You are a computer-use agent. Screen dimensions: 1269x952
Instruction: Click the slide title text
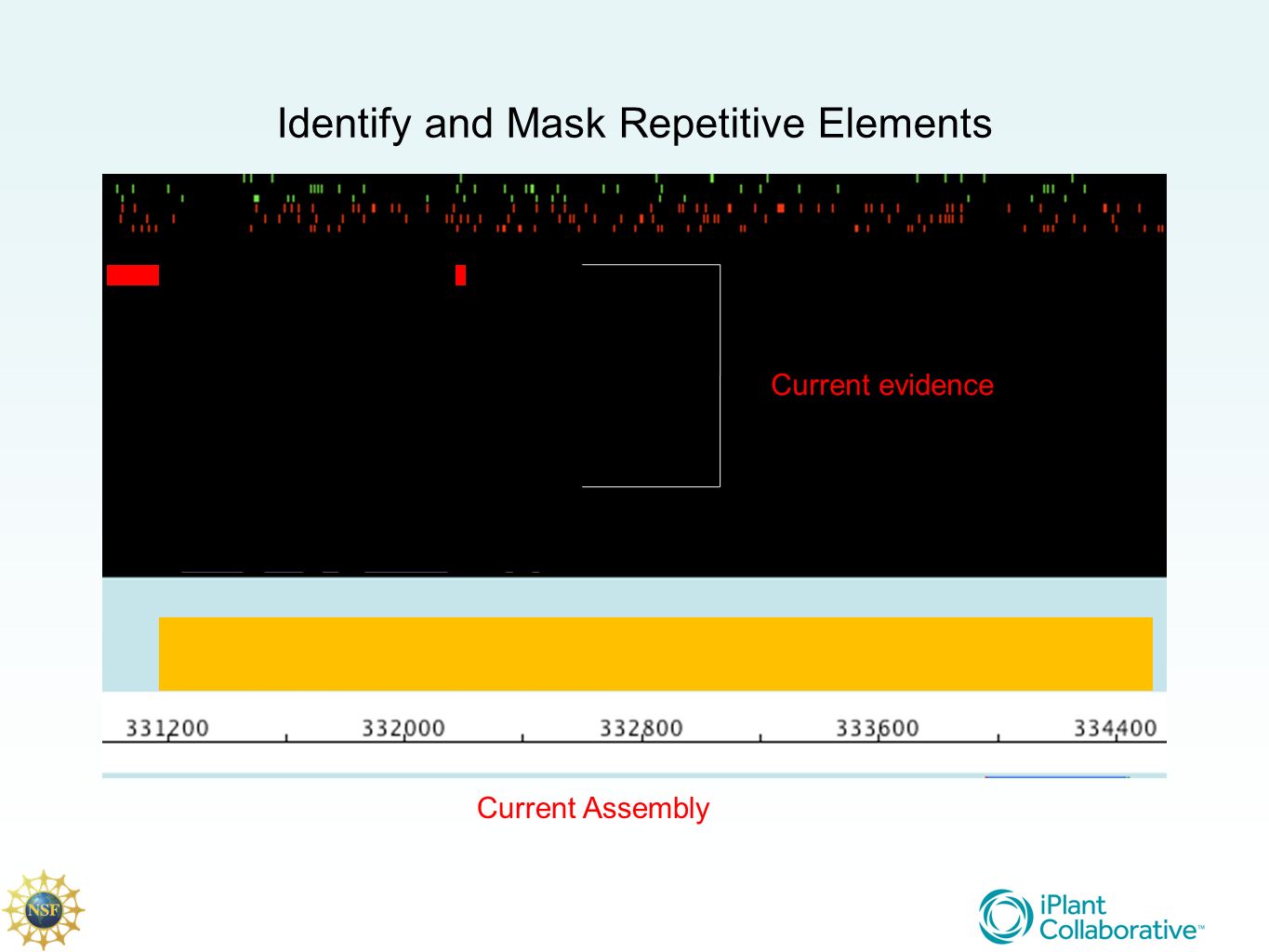pyautogui.click(x=635, y=124)
